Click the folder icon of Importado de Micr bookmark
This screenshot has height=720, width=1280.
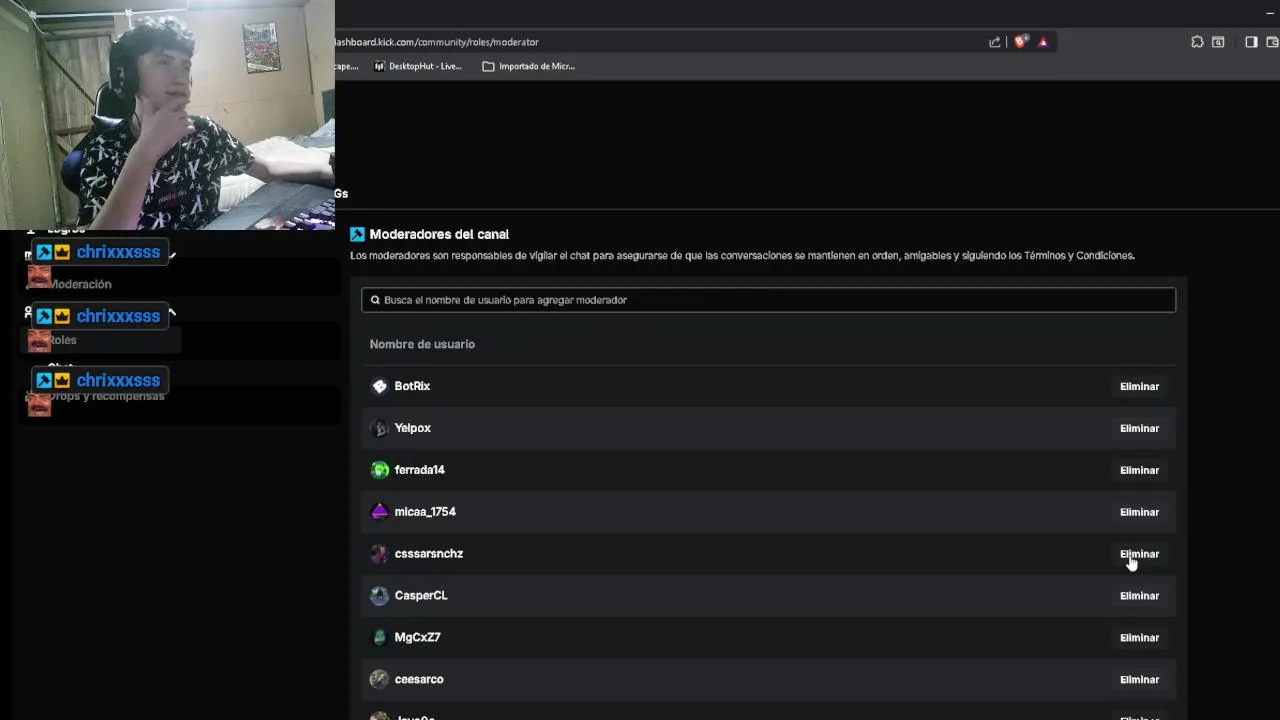pos(488,66)
